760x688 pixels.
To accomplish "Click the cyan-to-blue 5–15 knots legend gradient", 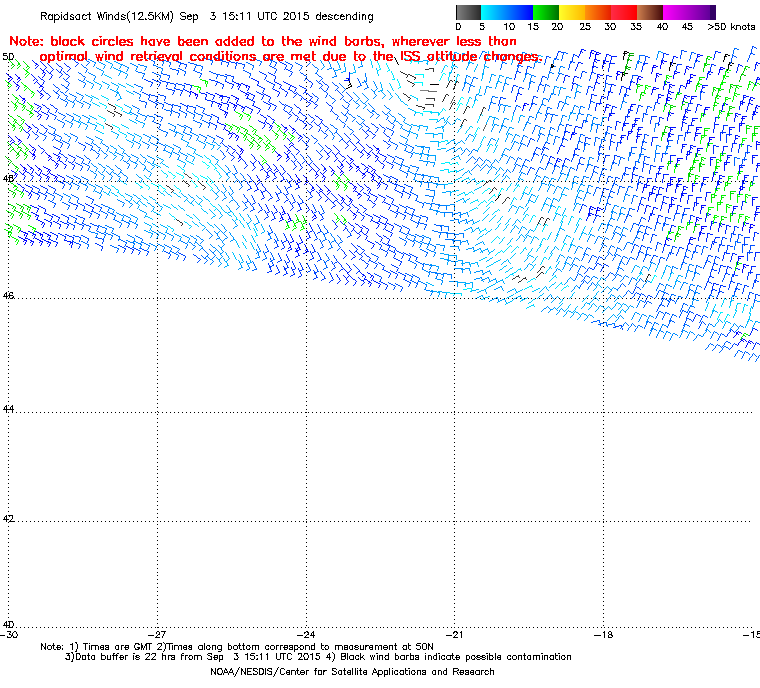I will point(507,12).
